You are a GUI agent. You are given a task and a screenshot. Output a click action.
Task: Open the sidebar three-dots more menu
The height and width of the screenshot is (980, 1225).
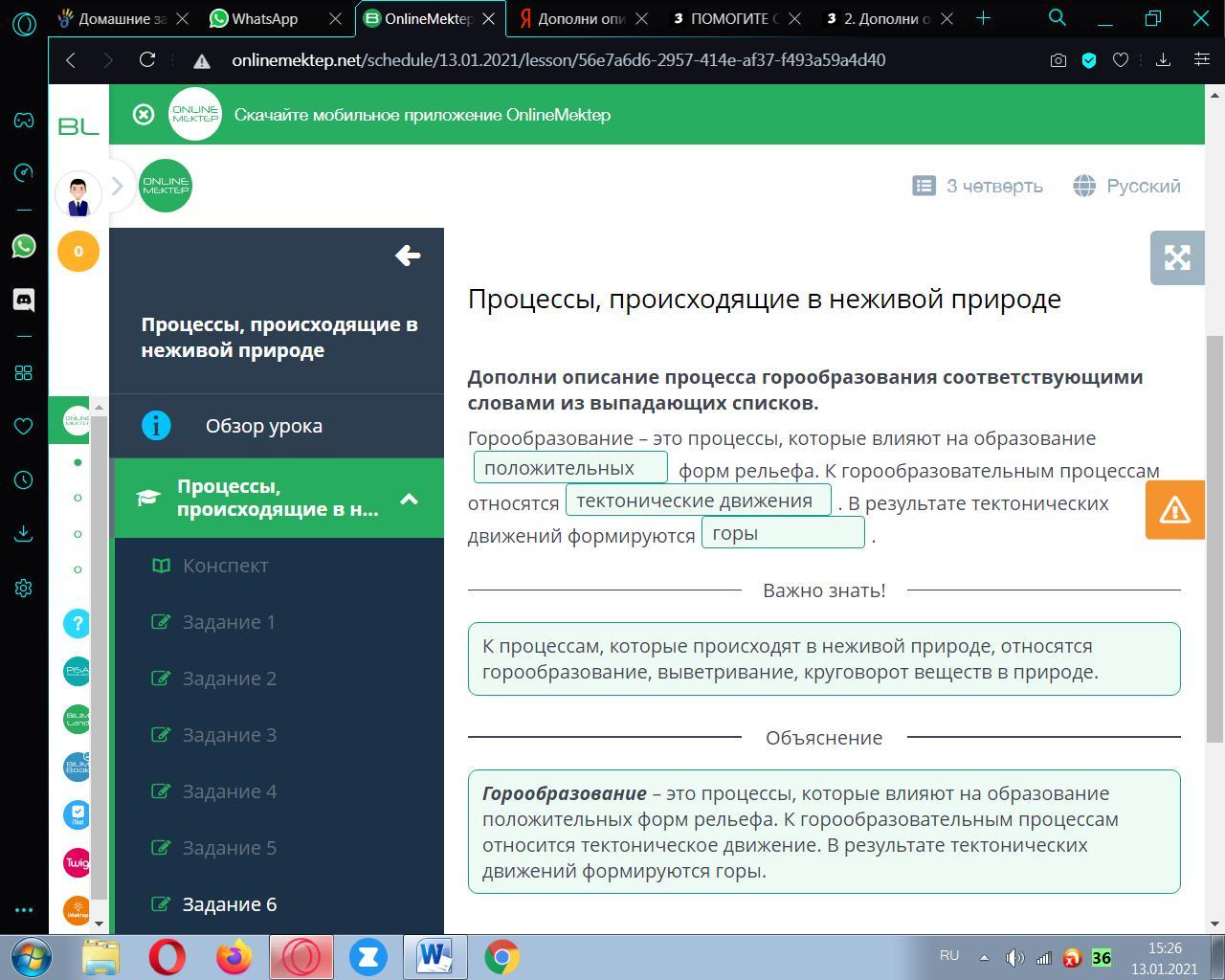pos(24,910)
